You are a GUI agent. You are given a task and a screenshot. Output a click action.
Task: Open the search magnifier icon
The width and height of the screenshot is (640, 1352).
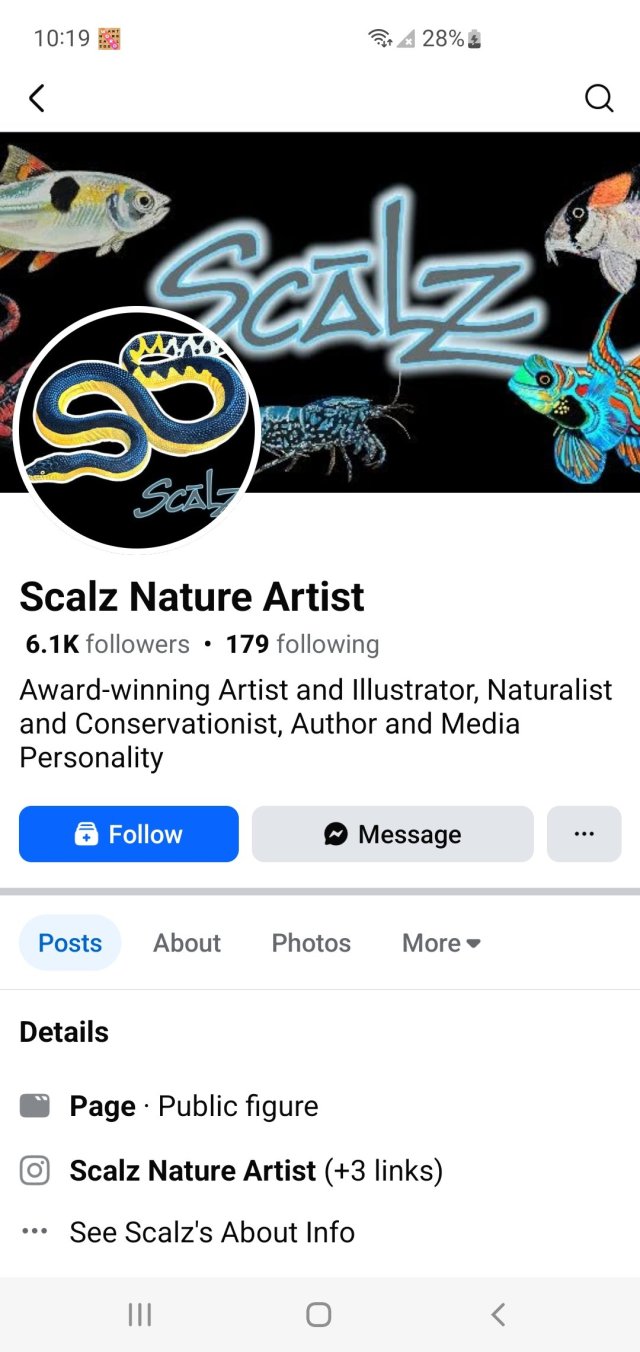[x=599, y=98]
